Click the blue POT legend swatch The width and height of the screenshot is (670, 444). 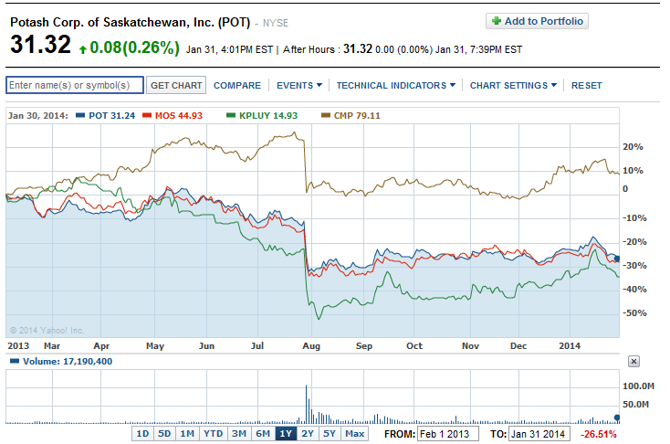pyautogui.click(x=80, y=115)
